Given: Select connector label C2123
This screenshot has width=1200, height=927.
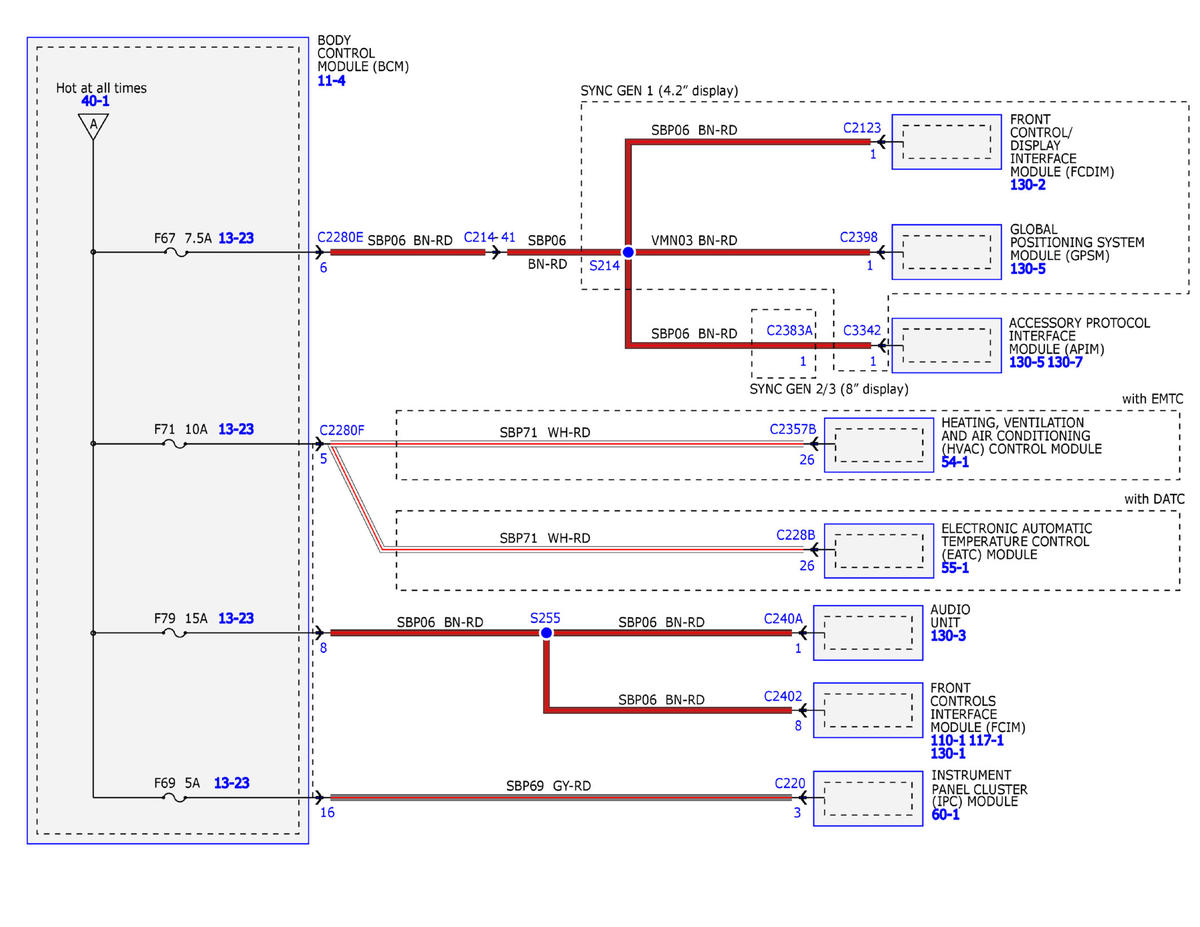Looking at the screenshot, I should [x=861, y=128].
